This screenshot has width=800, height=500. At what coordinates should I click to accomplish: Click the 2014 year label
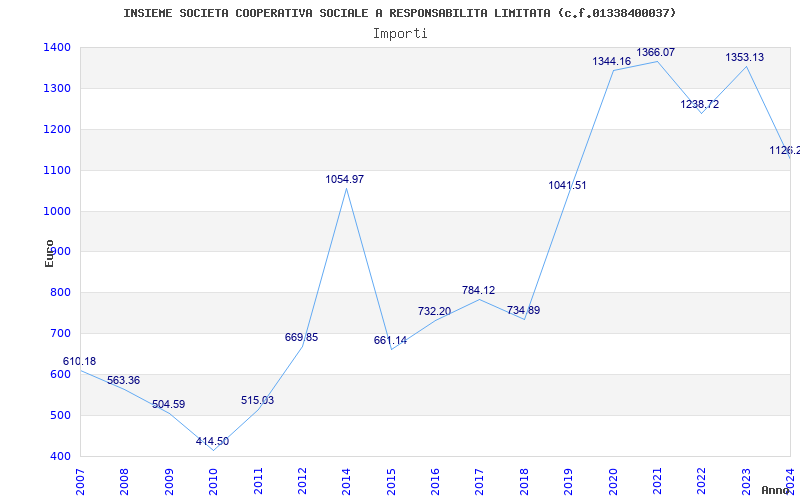346,481
